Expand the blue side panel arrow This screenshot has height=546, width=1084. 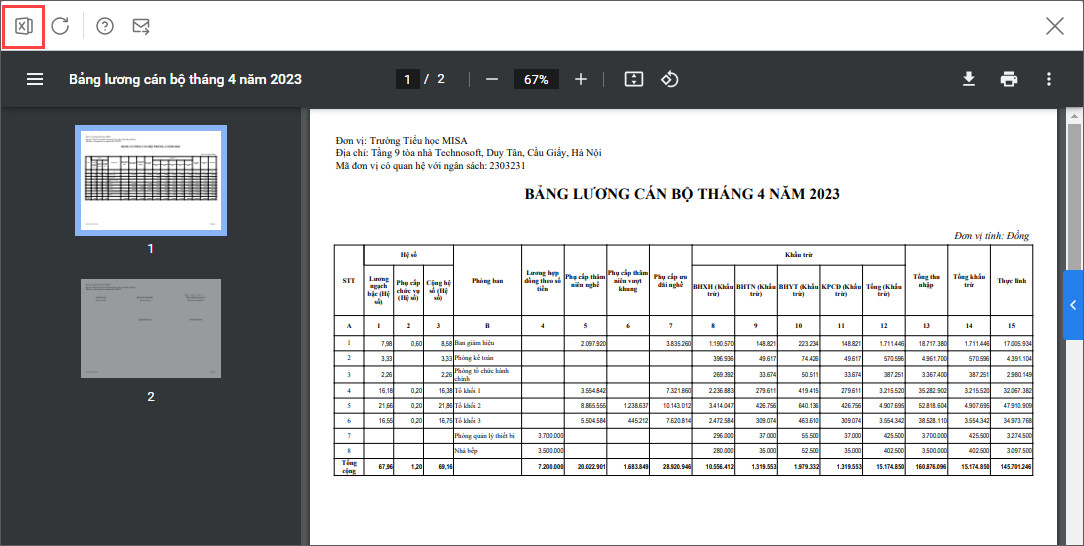[x=1073, y=305]
